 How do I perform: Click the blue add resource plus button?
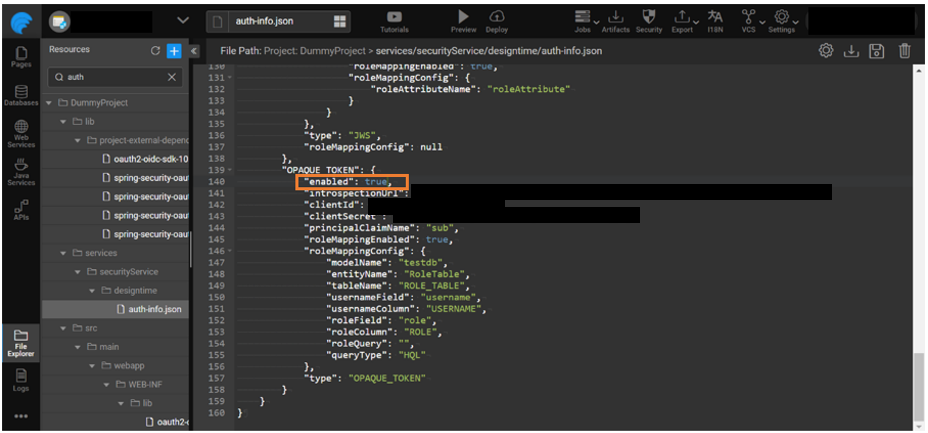174,50
